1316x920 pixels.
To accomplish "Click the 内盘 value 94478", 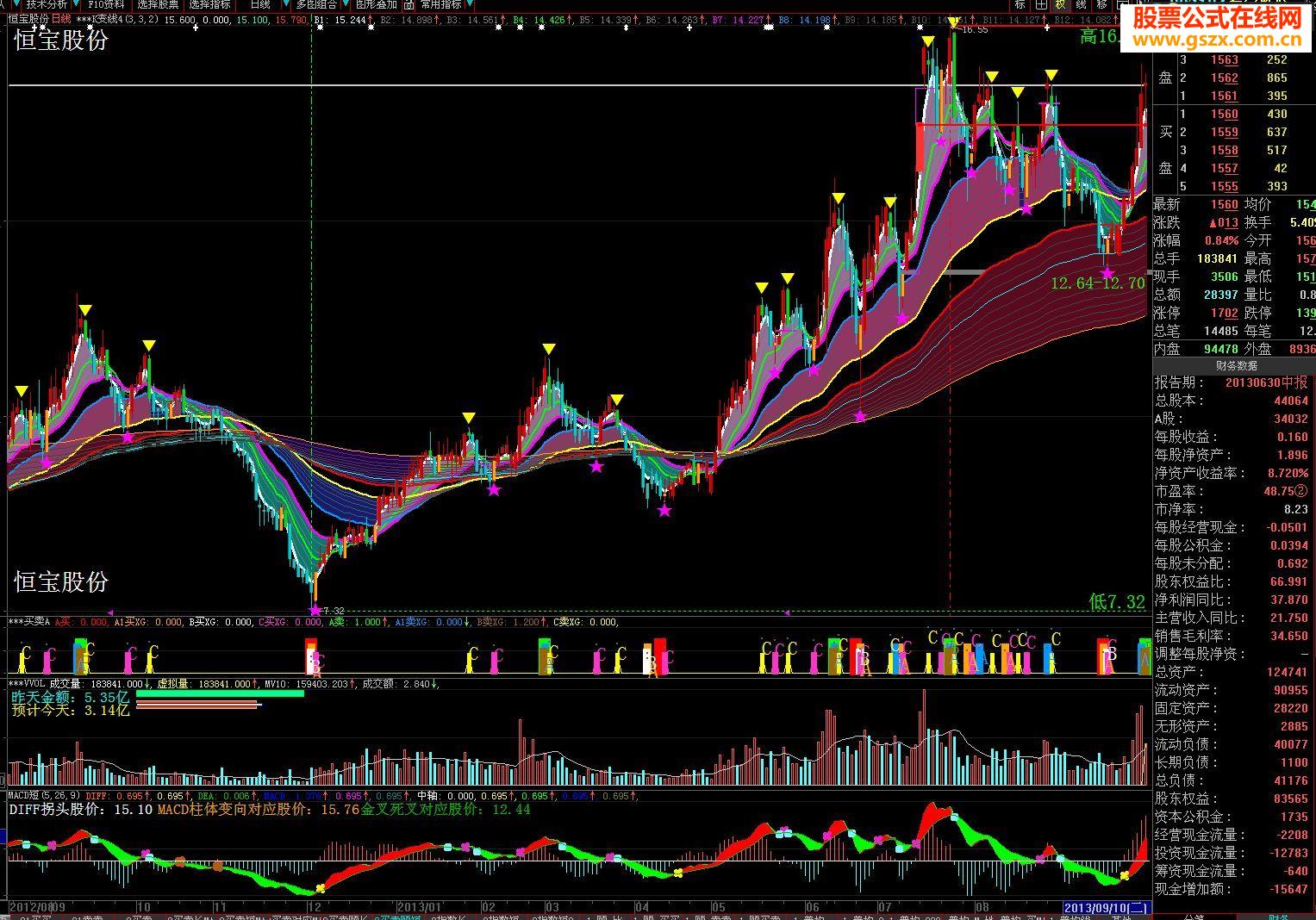I will coord(1220,349).
